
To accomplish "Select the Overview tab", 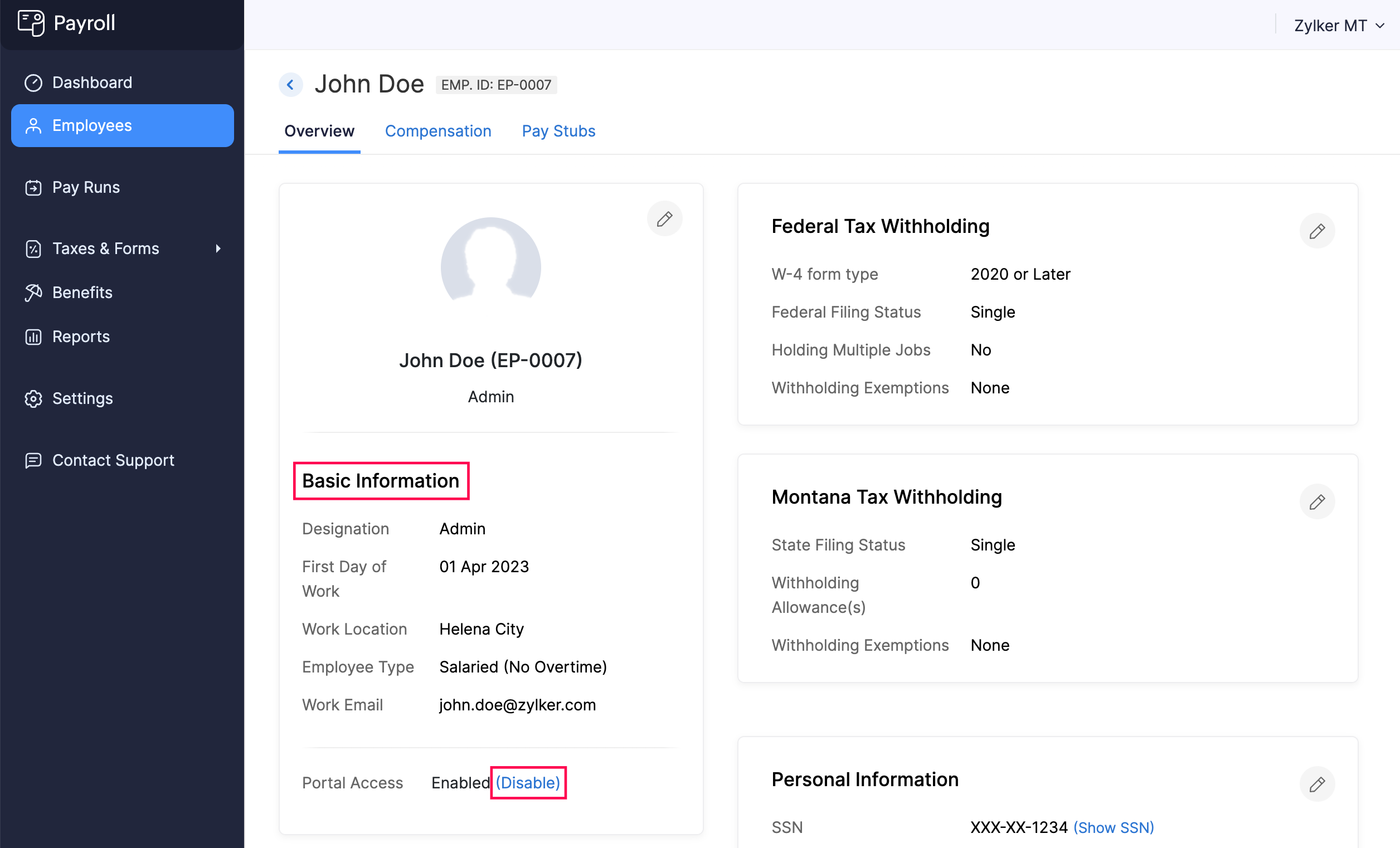I will [x=319, y=130].
